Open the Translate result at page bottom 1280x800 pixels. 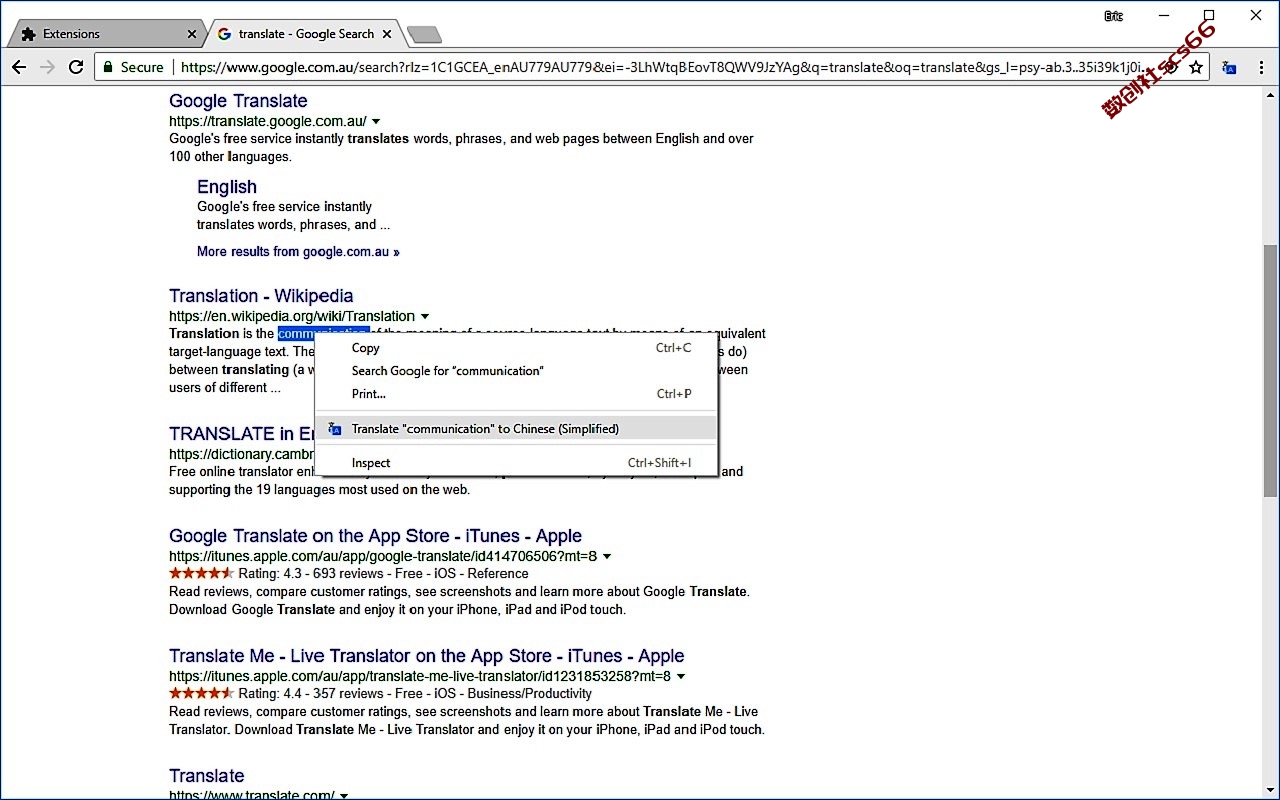206,776
